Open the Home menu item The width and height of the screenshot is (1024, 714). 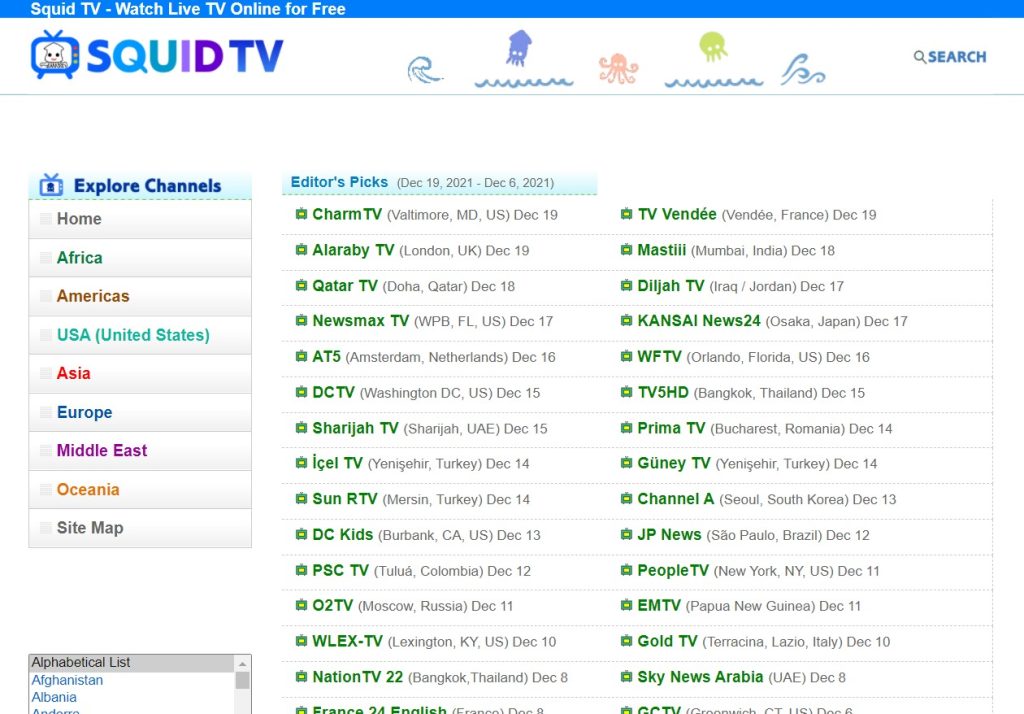pyautogui.click(x=140, y=219)
